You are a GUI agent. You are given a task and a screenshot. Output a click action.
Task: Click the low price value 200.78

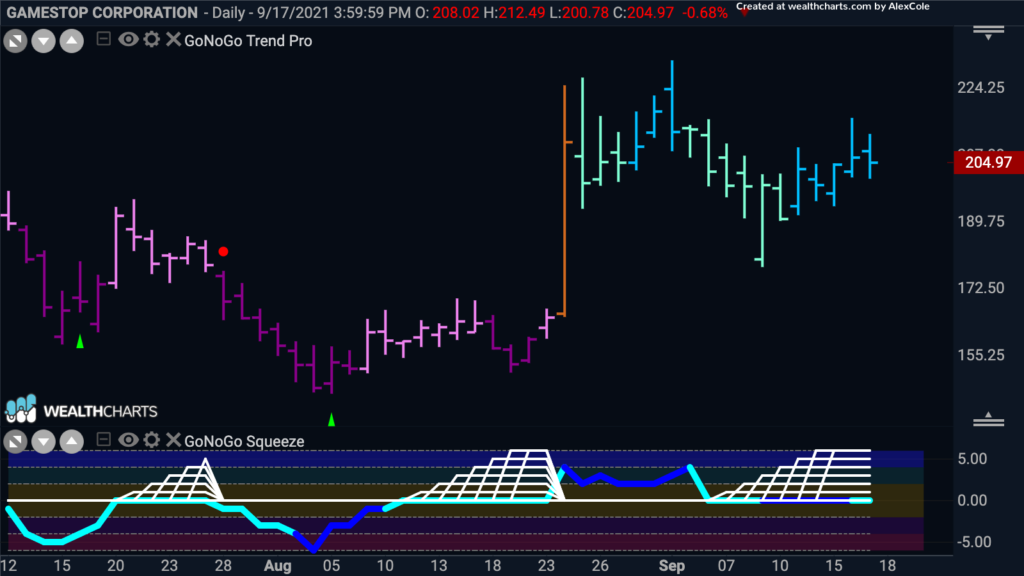click(585, 12)
